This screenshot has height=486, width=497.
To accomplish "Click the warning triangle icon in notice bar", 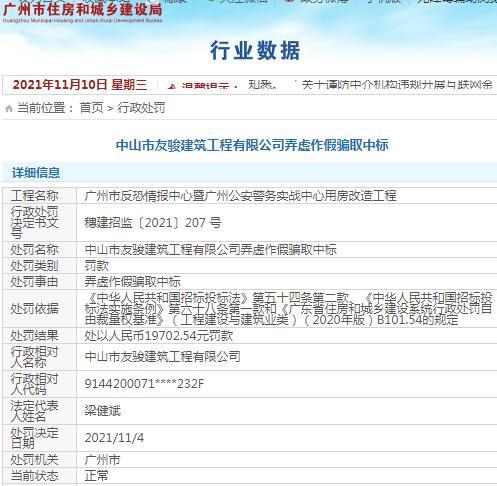I will [x=172, y=86].
